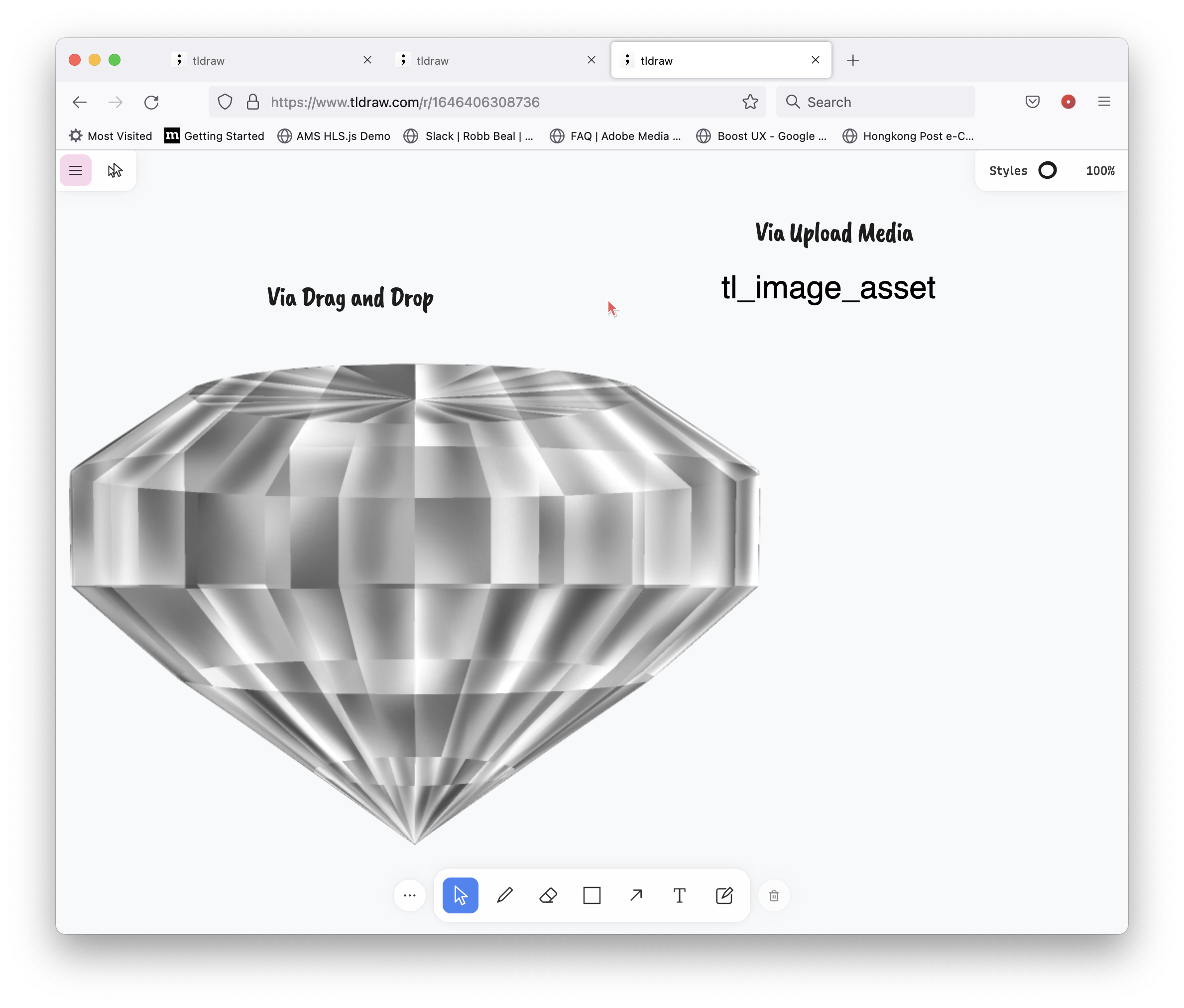1184x1008 pixels.
Task: Reload the page
Action: point(151,102)
